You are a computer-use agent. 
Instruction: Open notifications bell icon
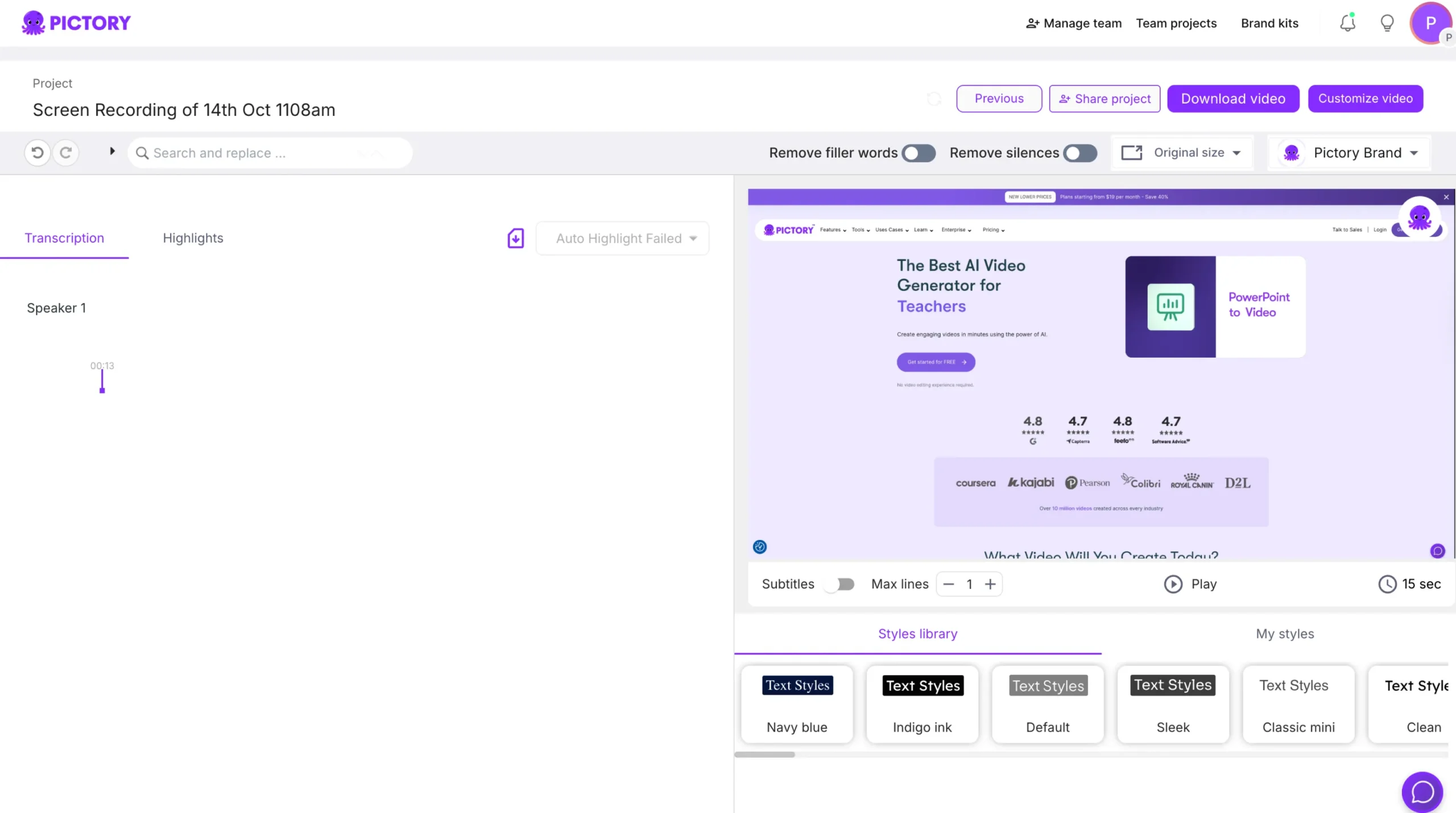pos(1347,23)
